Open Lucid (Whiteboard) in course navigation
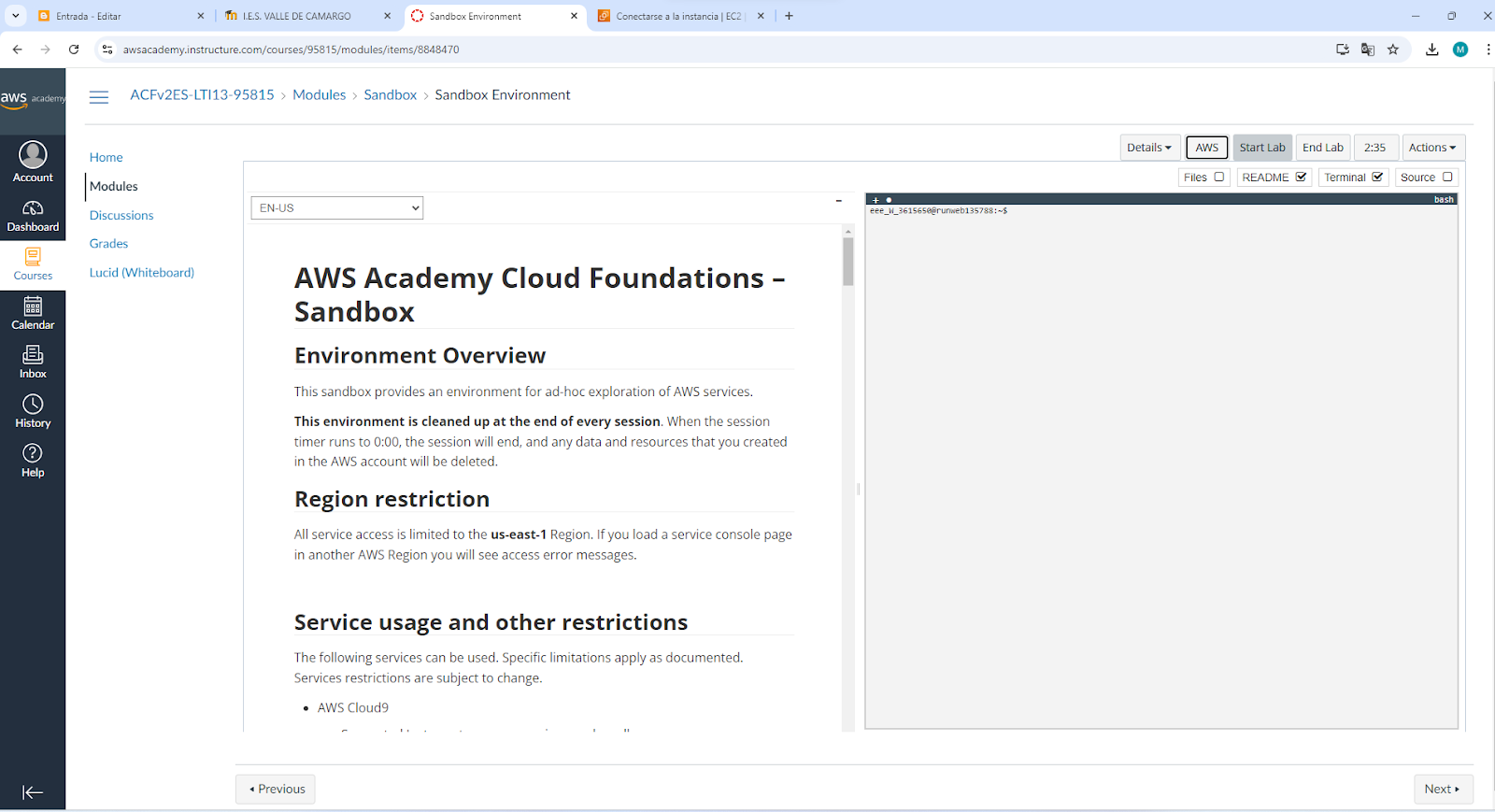1495x812 pixels. coord(142,272)
